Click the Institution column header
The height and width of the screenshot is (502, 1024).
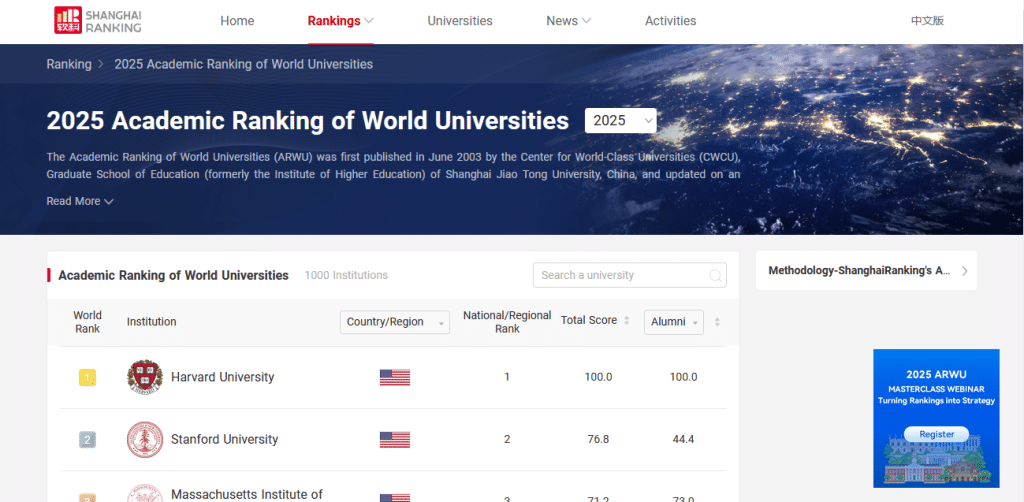click(x=152, y=322)
